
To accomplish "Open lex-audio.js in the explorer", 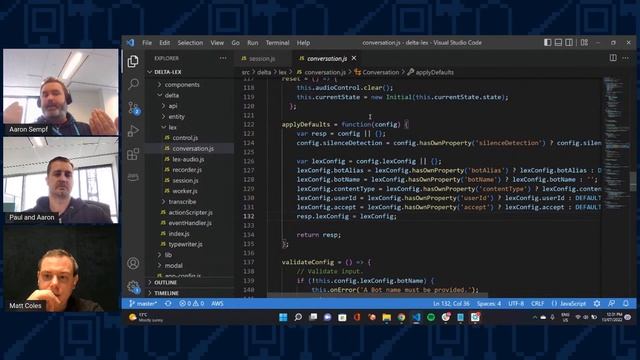I will click(x=188, y=159).
